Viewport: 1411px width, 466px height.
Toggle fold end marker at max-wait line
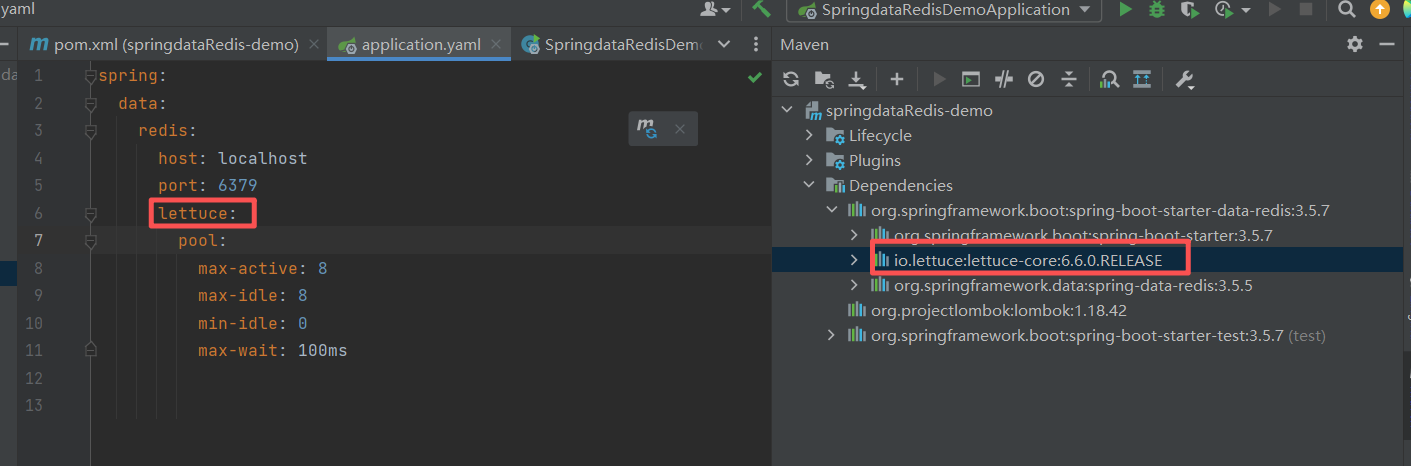pyautogui.click(x=91, y=350)
